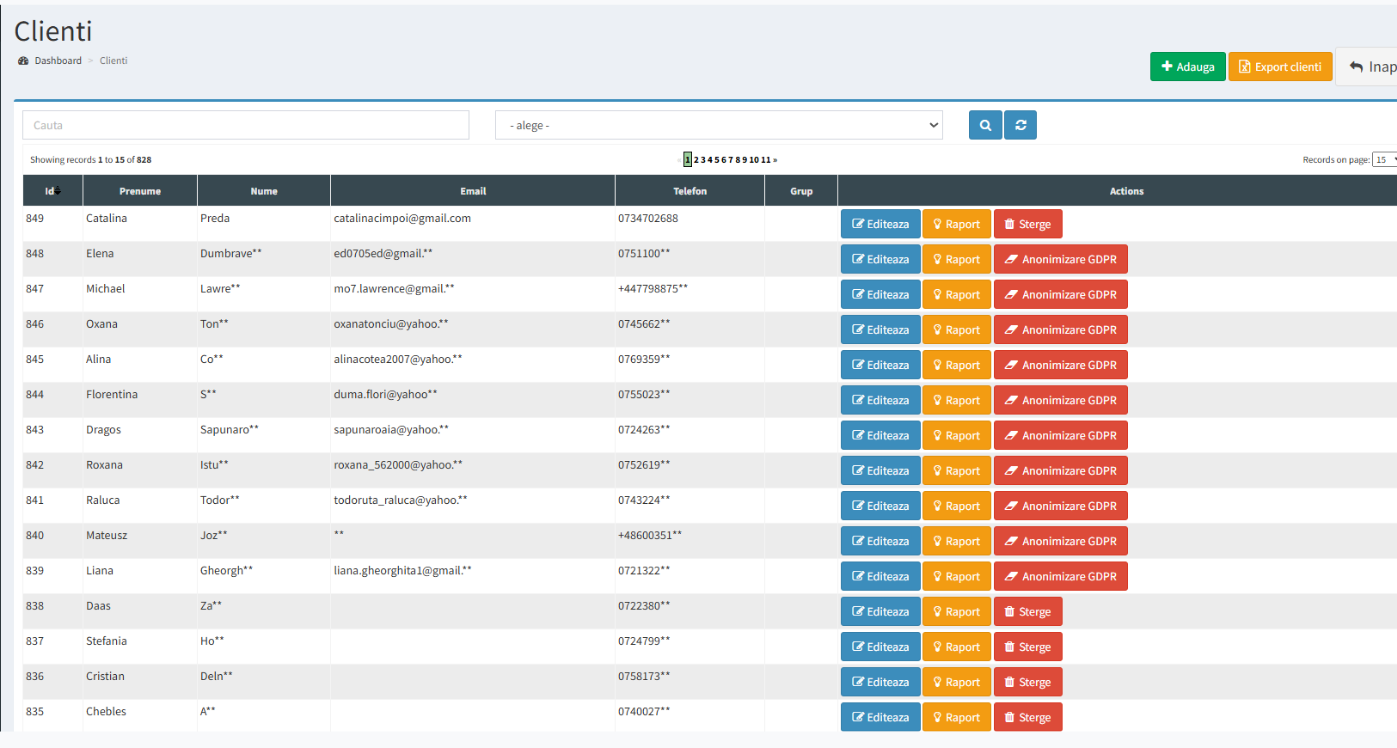Open the Records on page dropdown
The width and height of the screenshot is (1397, 748).
point(1385,160)
